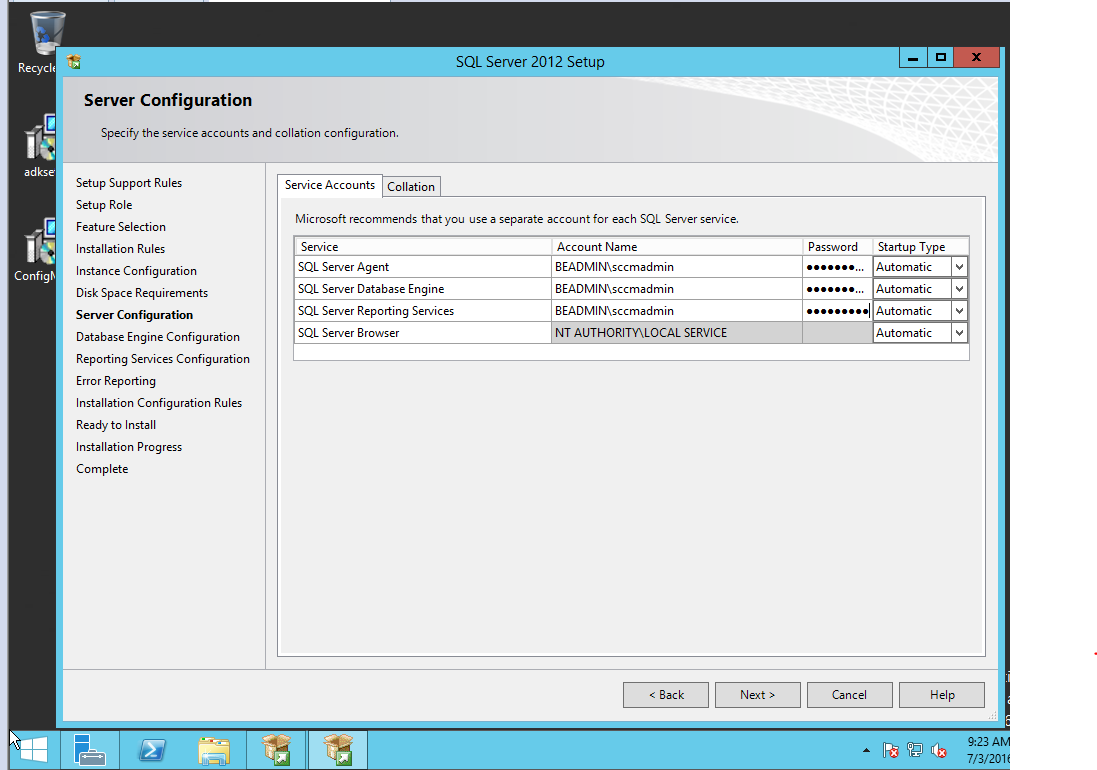Click the Password column header
This screenshot has width=1097, height=770.
837,247
